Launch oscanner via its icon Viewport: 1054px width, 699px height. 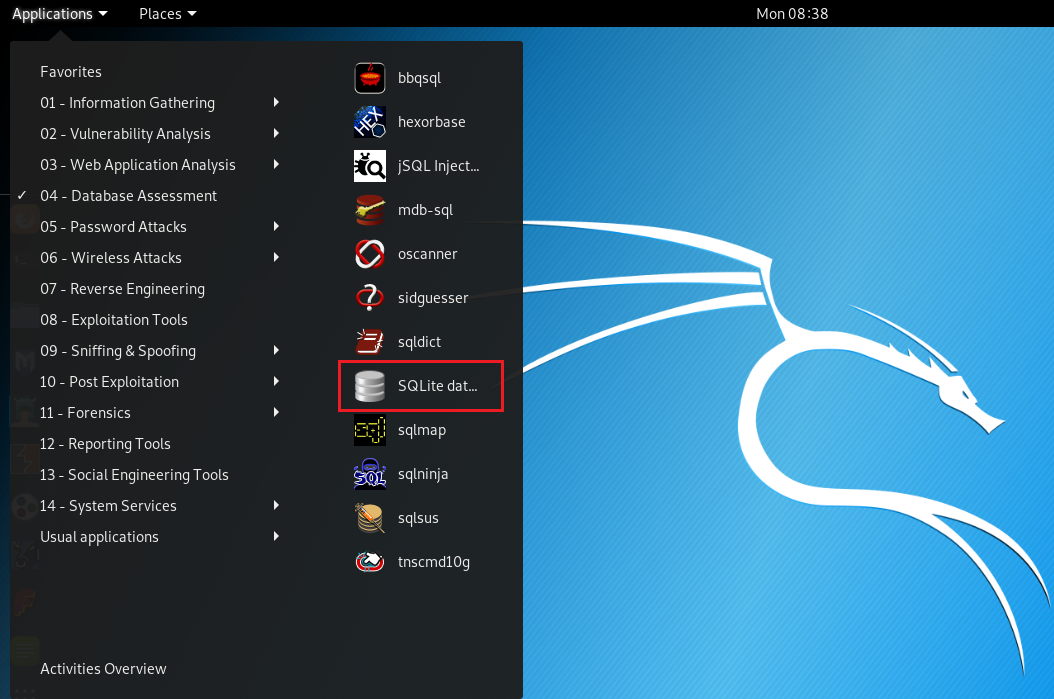point(370,254)
